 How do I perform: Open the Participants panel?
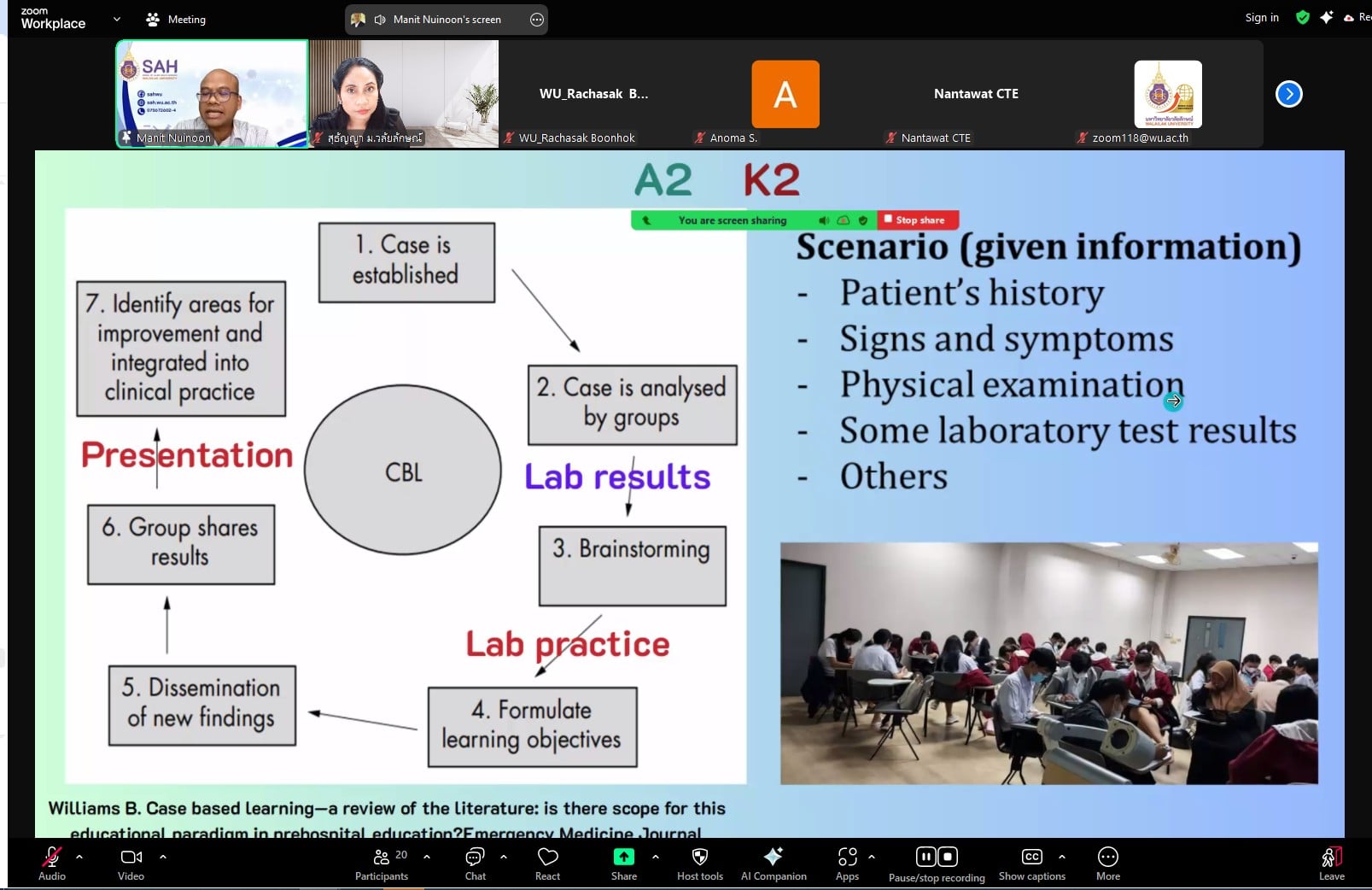pyautogui.click(x=382, y=858)
